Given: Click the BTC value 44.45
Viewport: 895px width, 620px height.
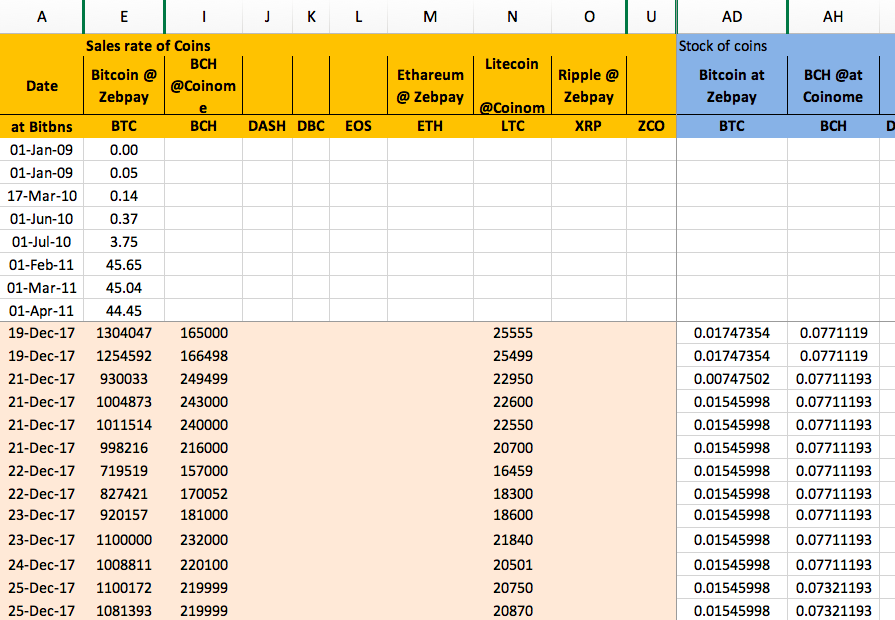Looking at the screenshot, I should [x=124, y=311].
